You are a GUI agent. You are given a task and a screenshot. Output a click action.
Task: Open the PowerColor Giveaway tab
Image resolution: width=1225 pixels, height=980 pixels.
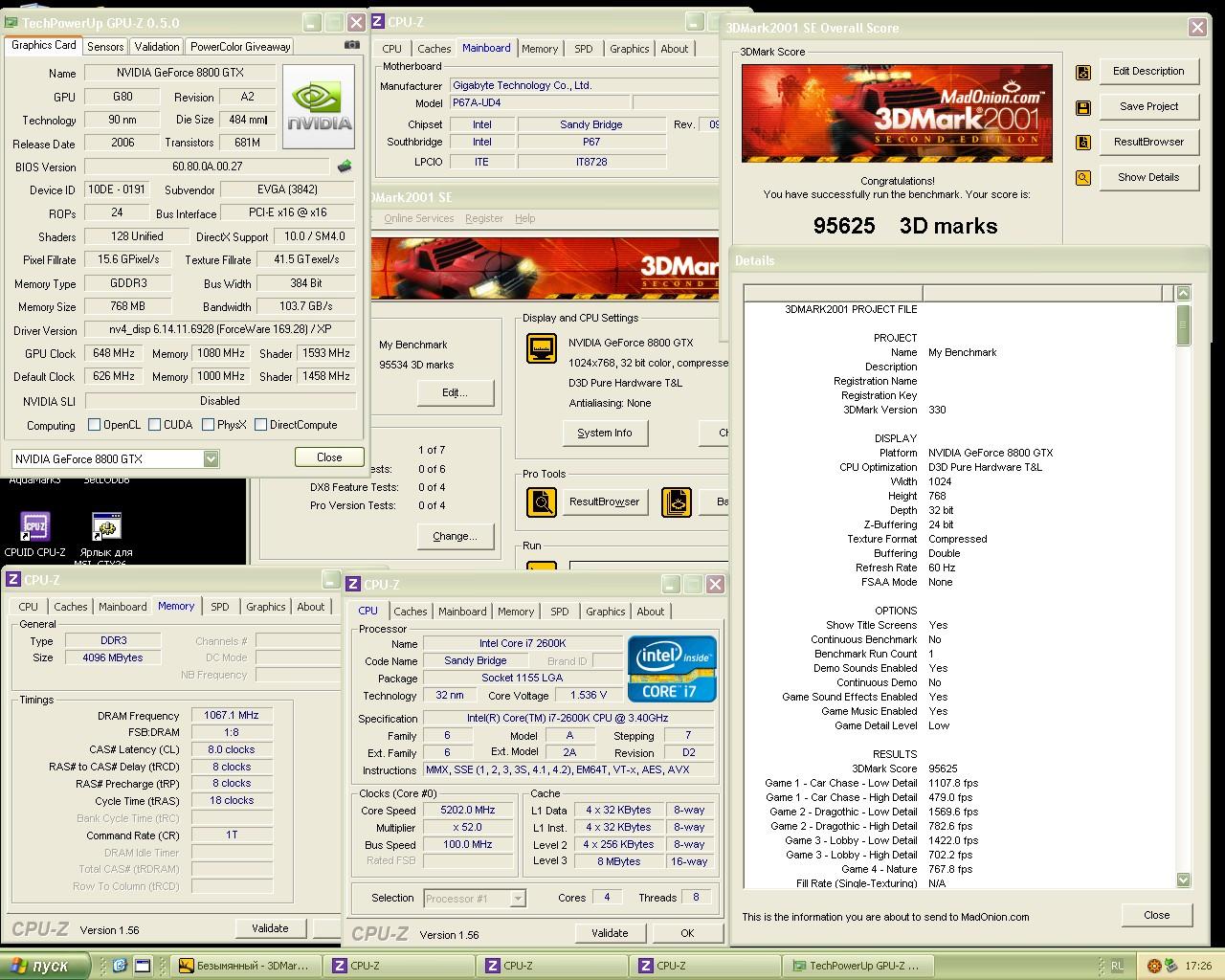point(239,46)
